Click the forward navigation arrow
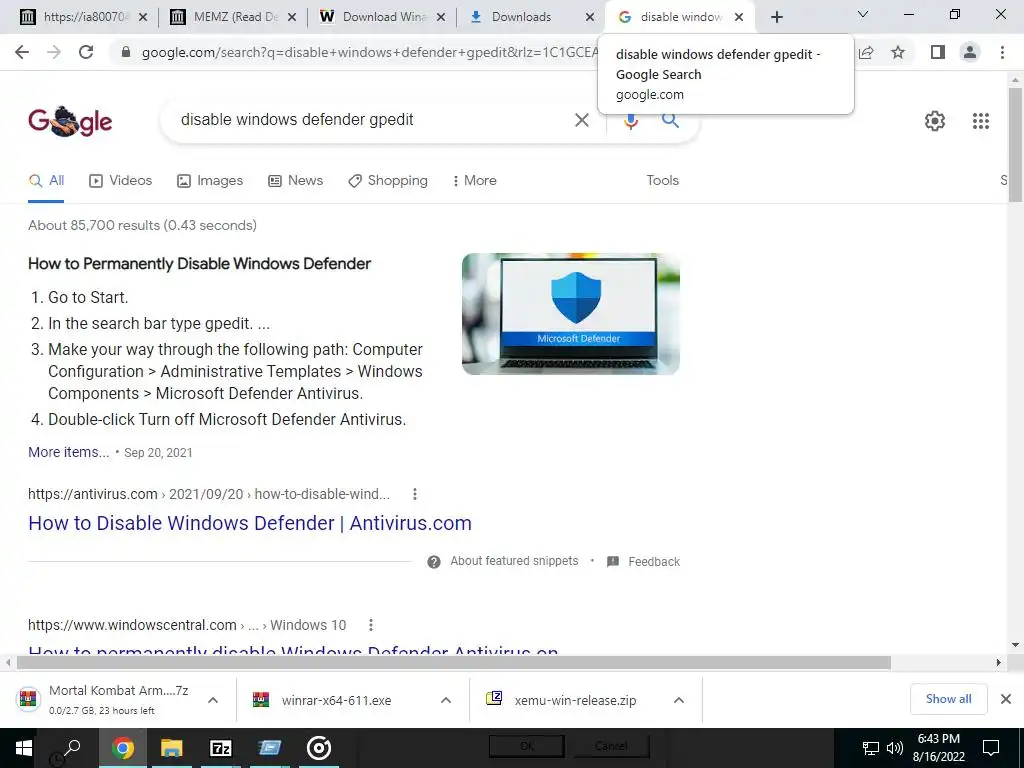The width and height of the screenshot is (1024, 768). (54, 52)
